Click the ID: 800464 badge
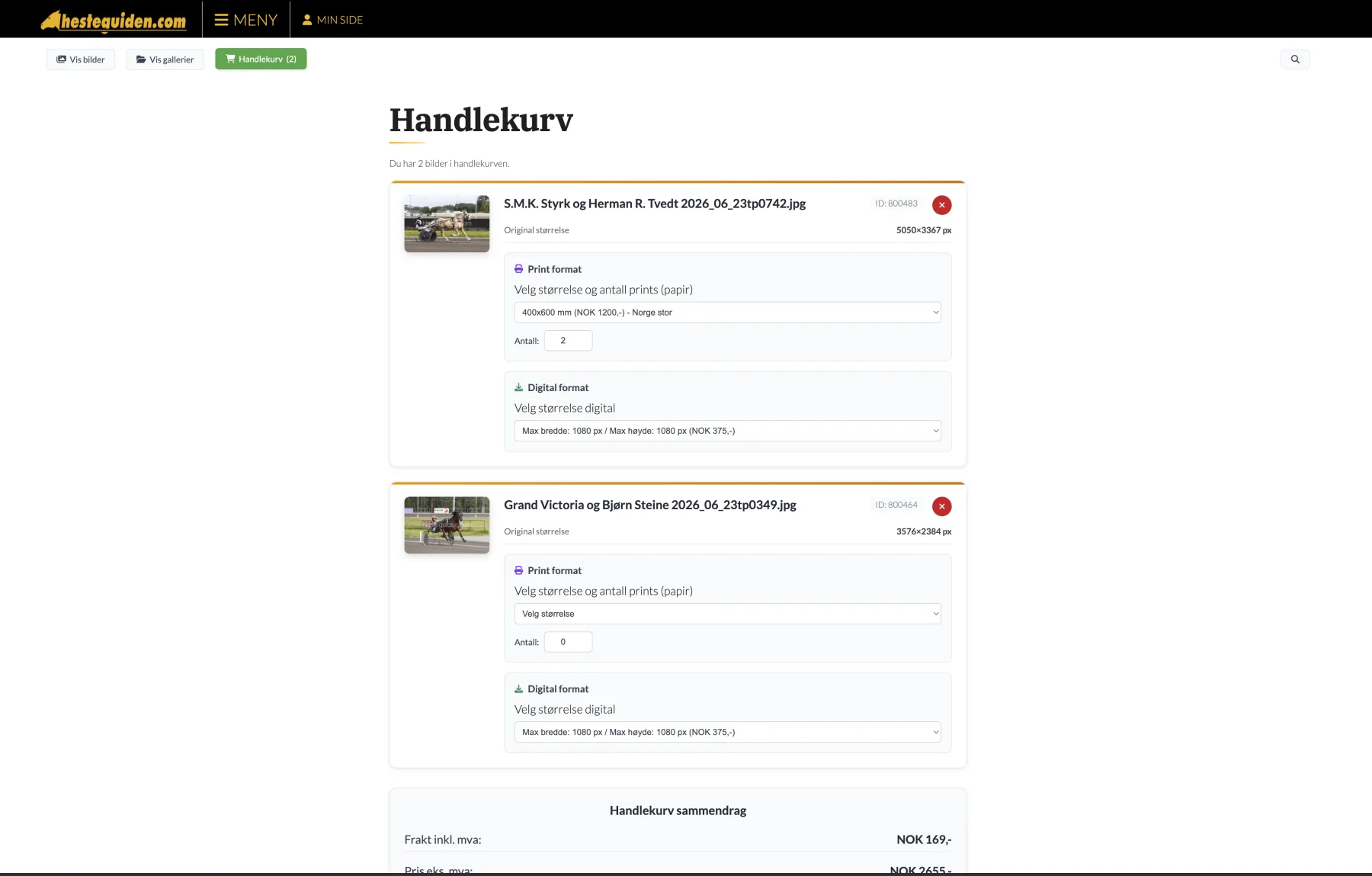Viewport: 1372px width, 876px height. pyautogui.click(x=896, y=505)
